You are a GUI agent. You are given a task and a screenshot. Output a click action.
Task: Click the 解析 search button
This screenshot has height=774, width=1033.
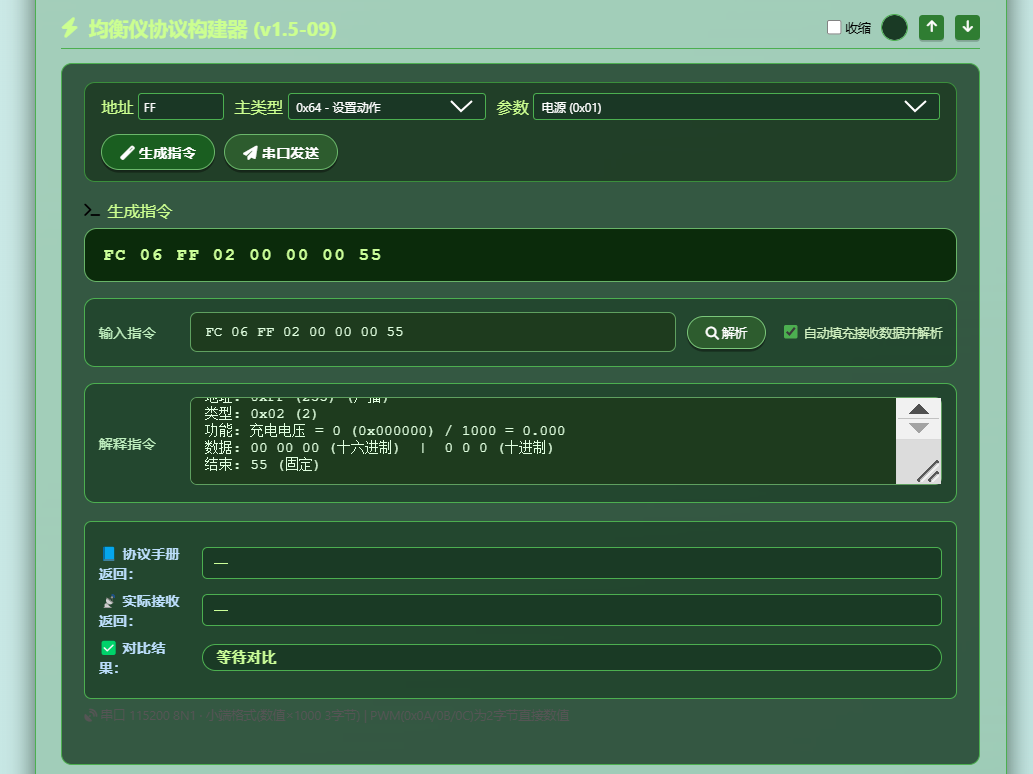click(726, 333)
